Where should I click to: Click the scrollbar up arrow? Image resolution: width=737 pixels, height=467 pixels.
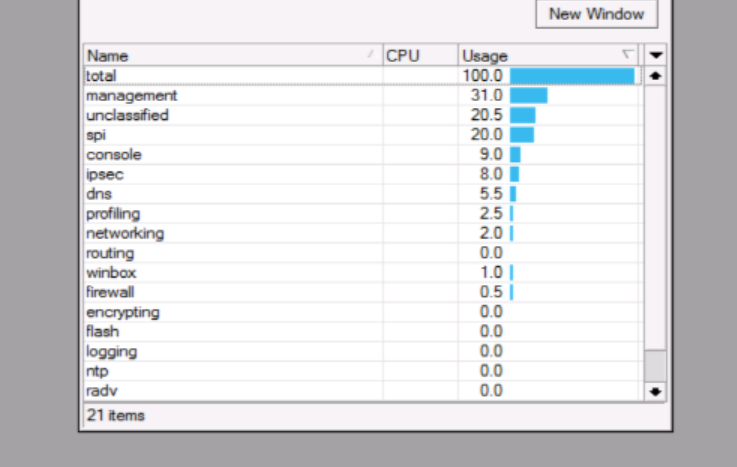[656, 76]
